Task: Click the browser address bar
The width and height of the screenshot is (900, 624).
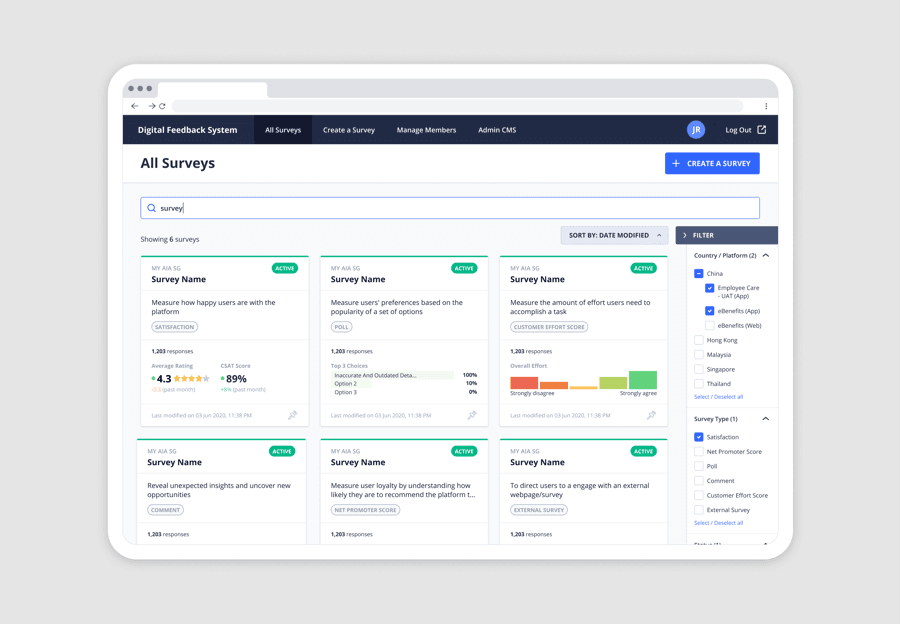Action: 457,106
